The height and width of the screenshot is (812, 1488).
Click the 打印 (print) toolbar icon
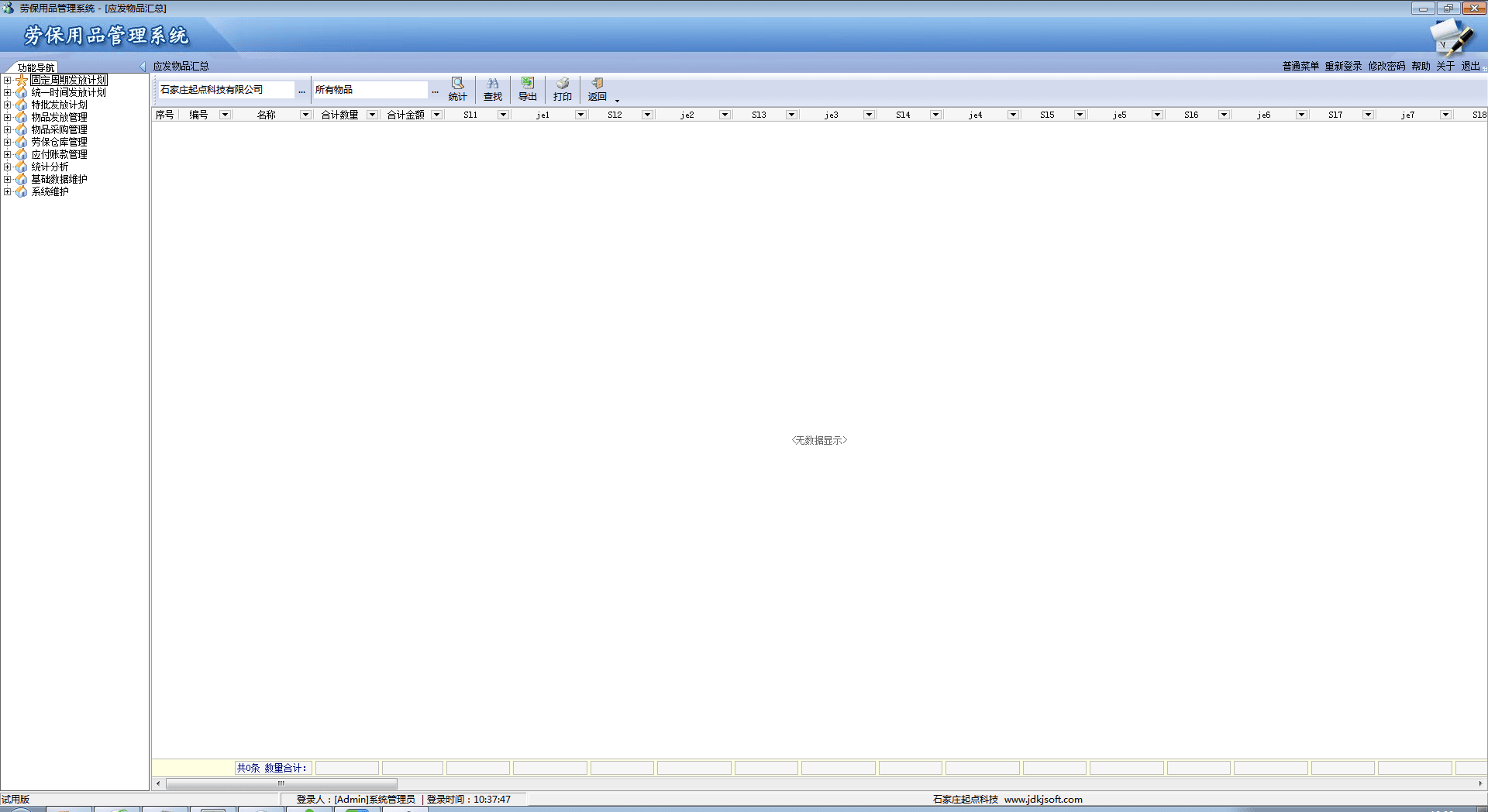coord(563,89)
